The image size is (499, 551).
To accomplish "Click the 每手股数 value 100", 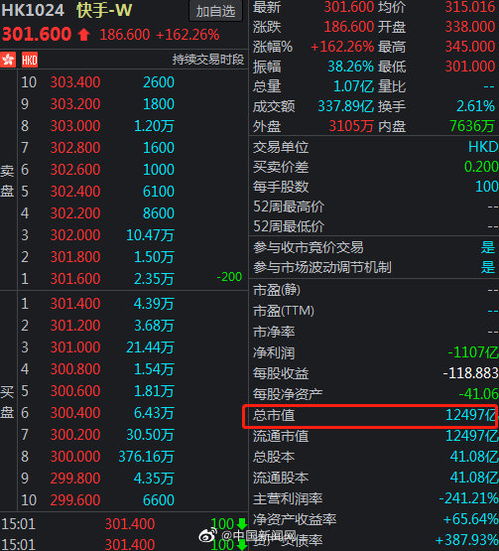I will (x=487, y=186).
